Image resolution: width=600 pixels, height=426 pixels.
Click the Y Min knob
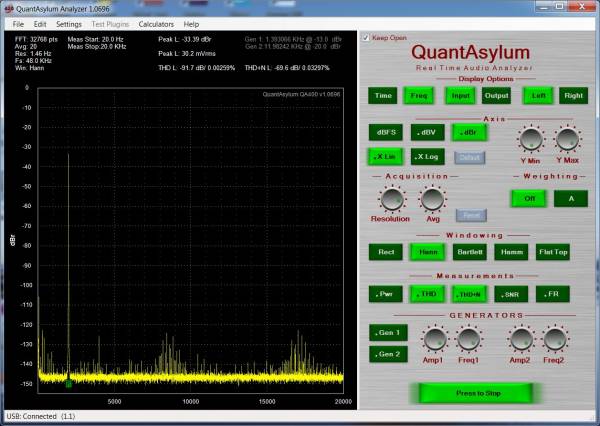tap(531, 139)
